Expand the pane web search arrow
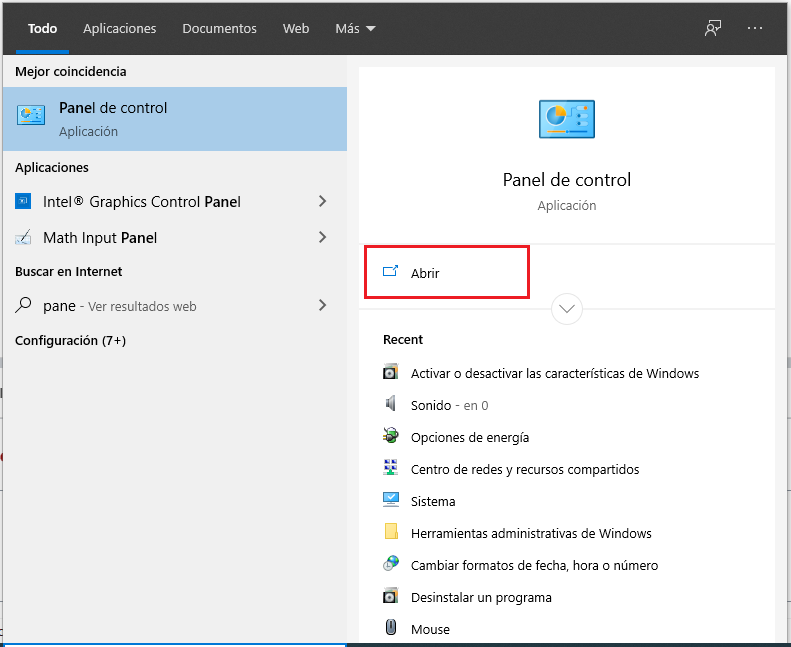This screenshot has width=791, height=647. click(322, 306)
